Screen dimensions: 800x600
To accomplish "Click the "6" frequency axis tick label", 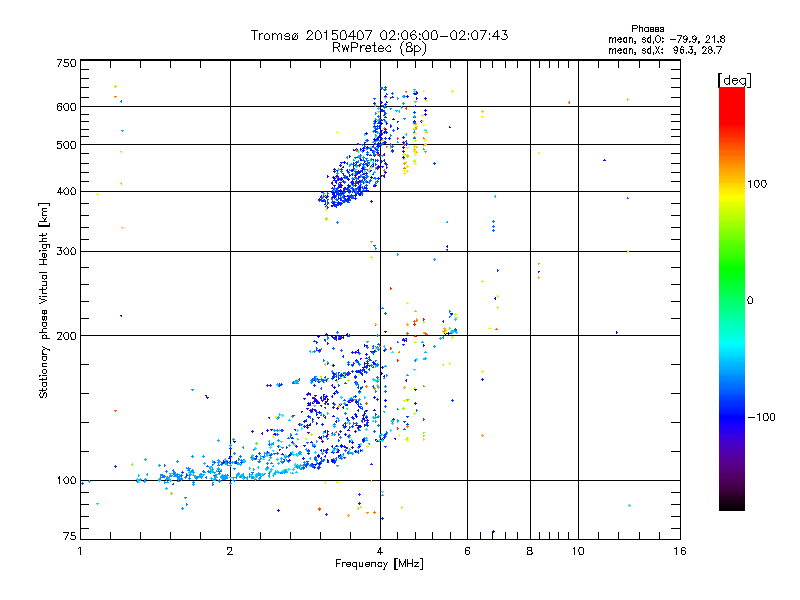I will pyautogui.click(x=467, y=551).
